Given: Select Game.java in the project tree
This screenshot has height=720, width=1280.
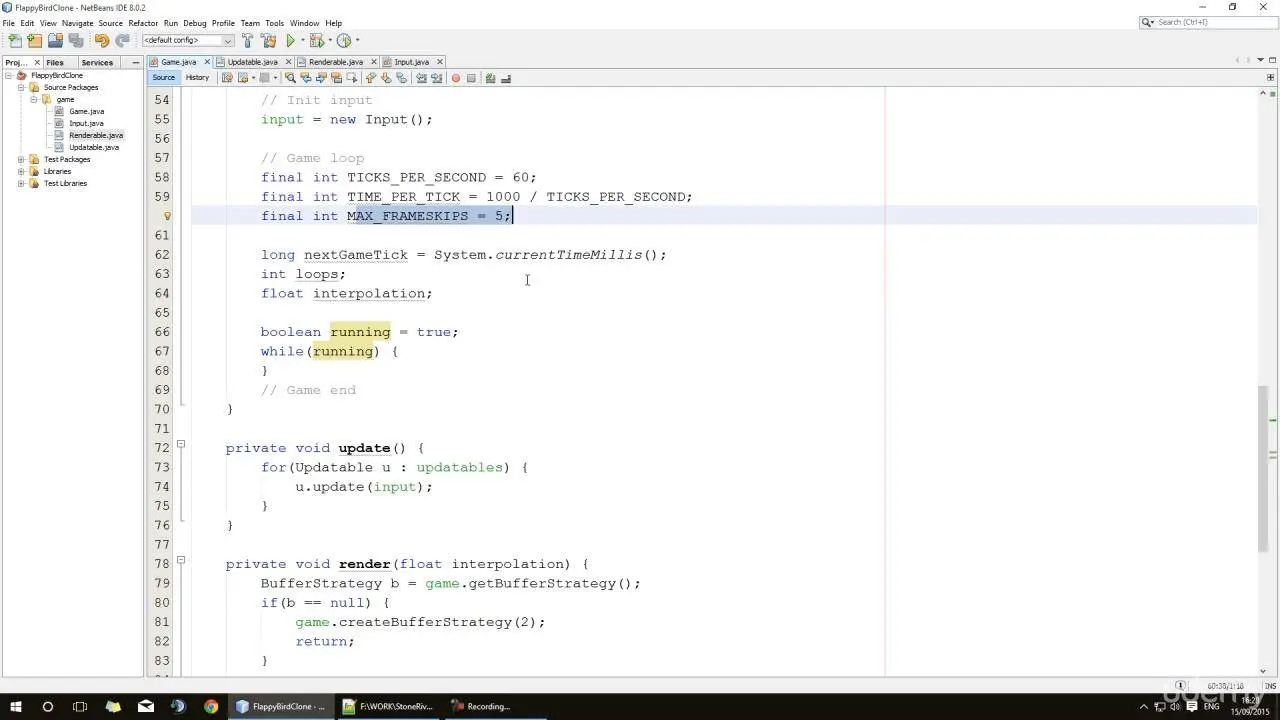Looking at the screenshot, I should click(x=86, y=111).
